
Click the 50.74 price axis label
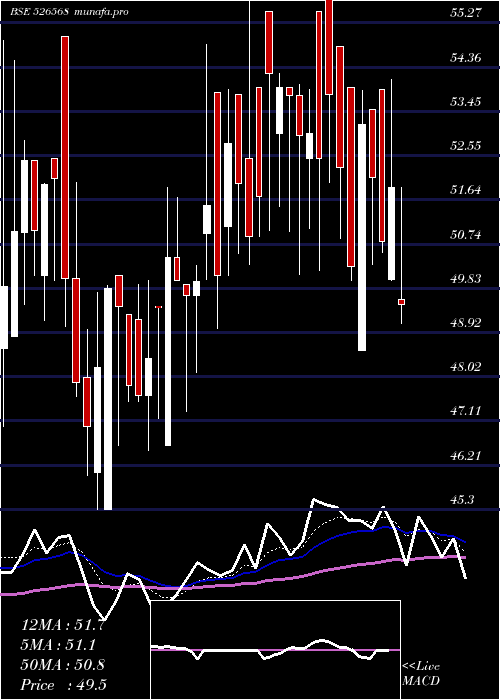coord(466,234)
